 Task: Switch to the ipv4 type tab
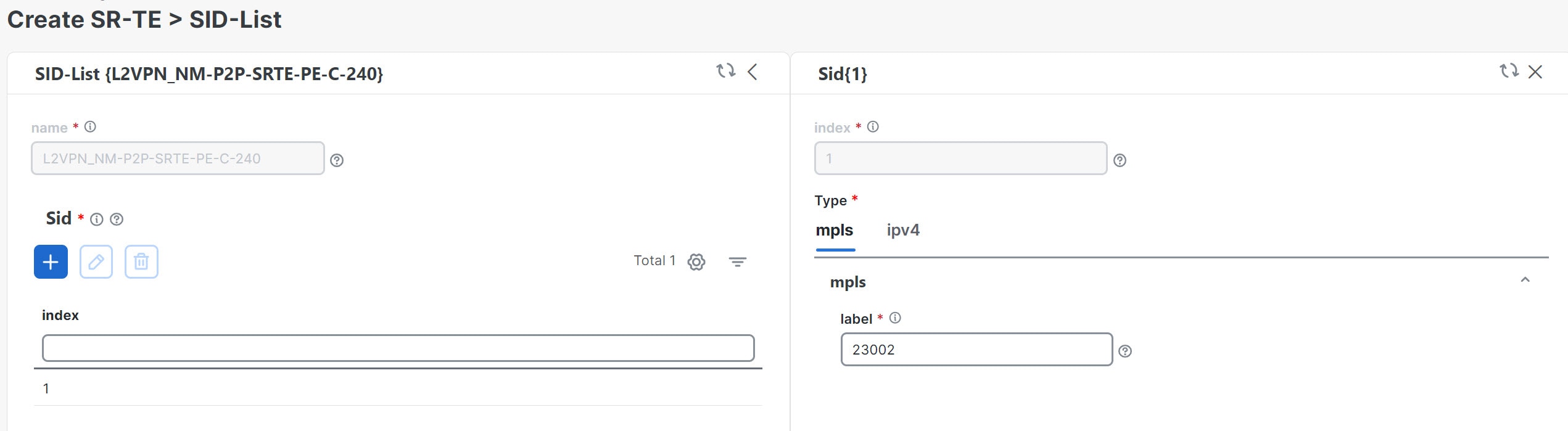pyautogui.click(x=903, y=231)
